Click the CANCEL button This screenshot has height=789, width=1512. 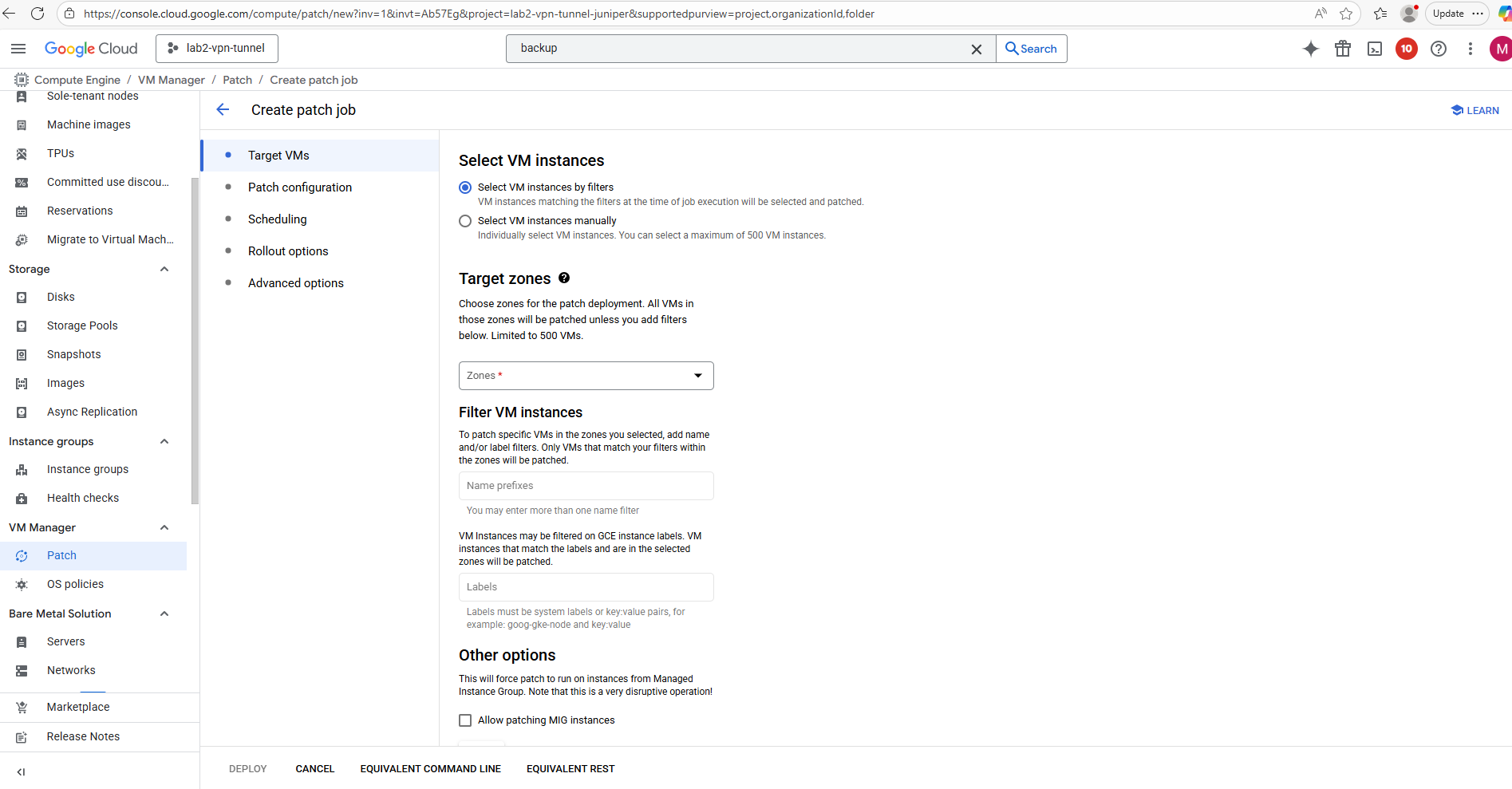pyautogui.click(x=315, y=769)
